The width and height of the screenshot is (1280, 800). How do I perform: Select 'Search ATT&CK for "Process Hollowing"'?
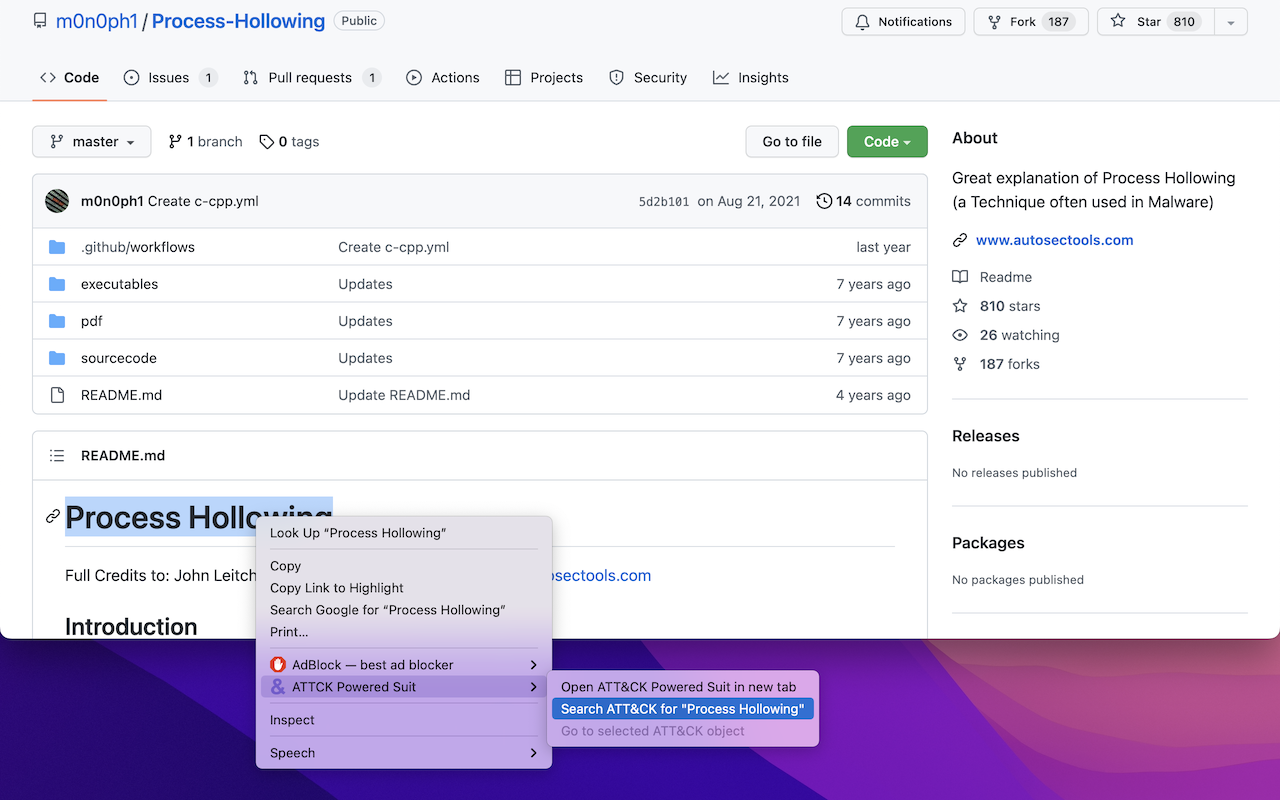pyautogui.click(x=683, y=709)
